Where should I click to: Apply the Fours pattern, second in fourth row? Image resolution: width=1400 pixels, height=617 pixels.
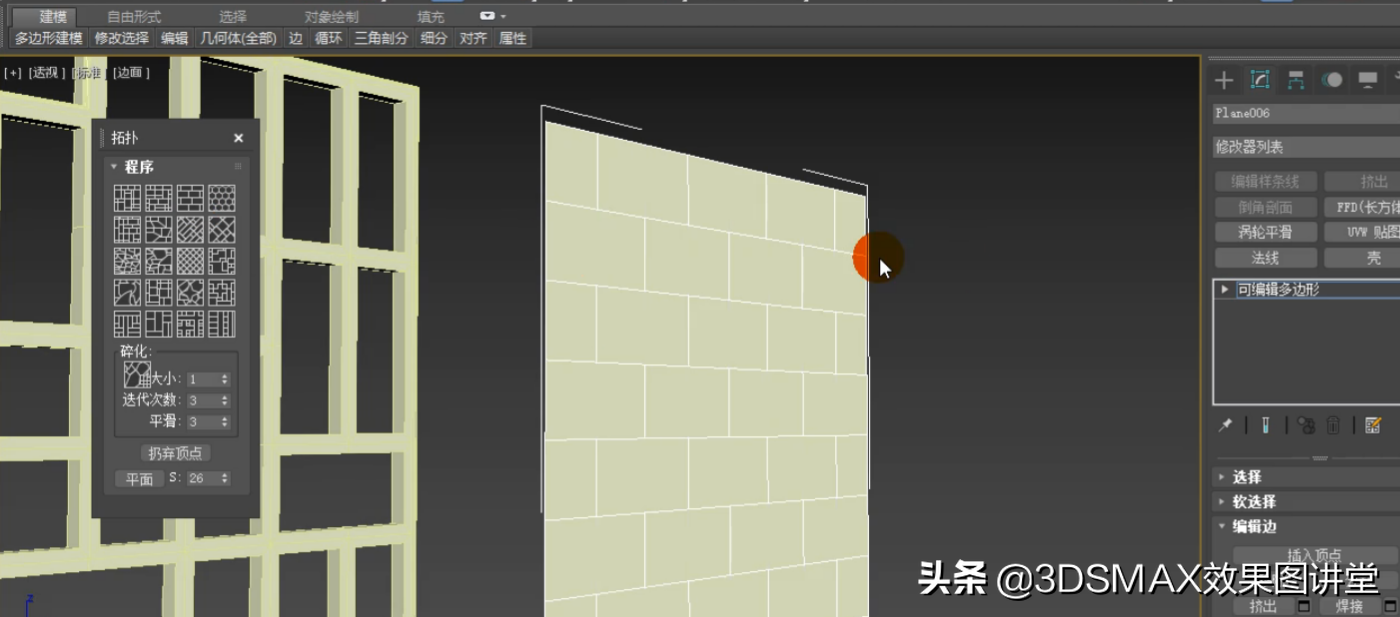[x=159, y=293]
